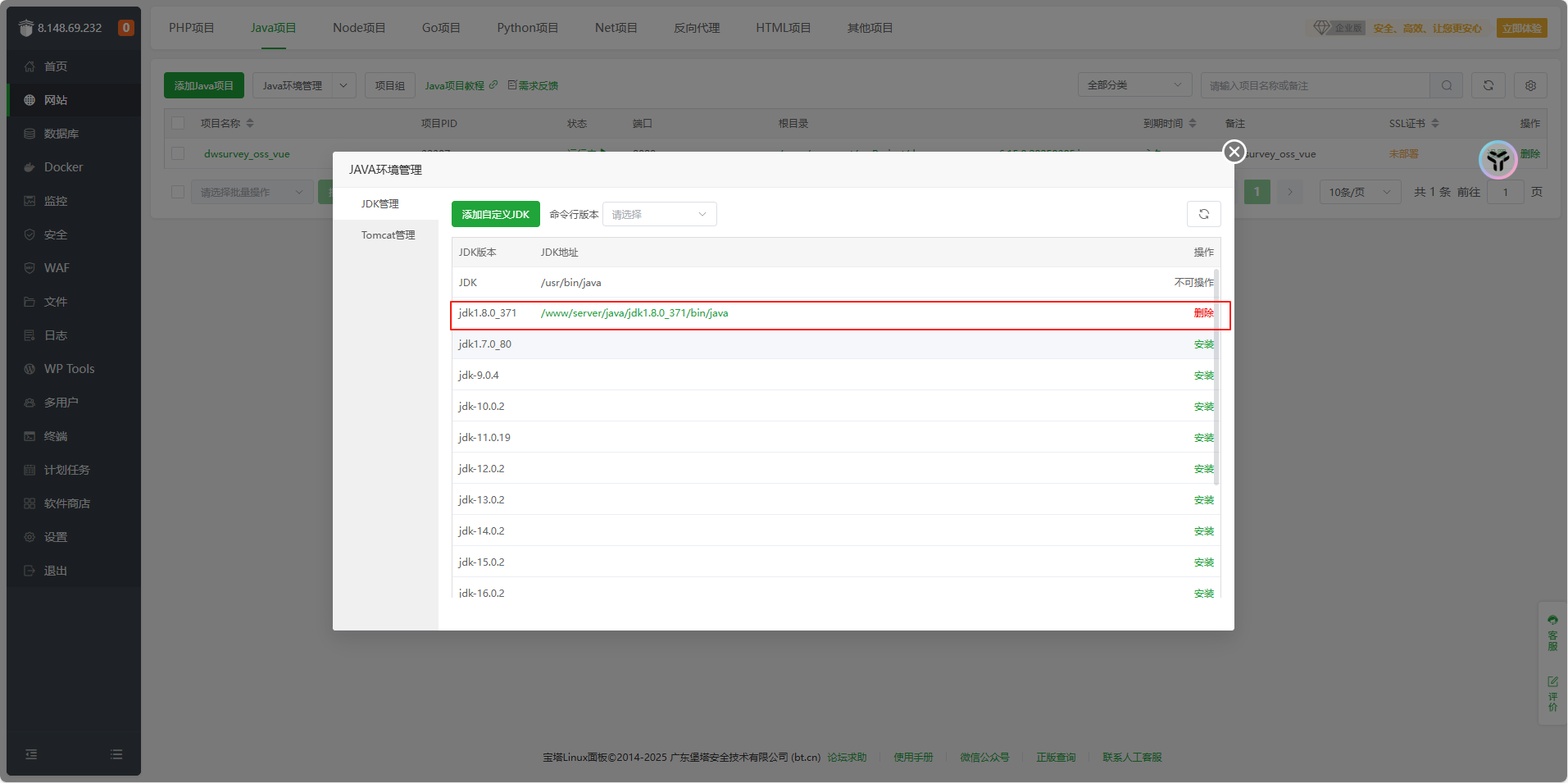Click the customer service 客服 icon
This screenshot has height=783, width=1568.
pyautogui.click(x=1552, y=631)
